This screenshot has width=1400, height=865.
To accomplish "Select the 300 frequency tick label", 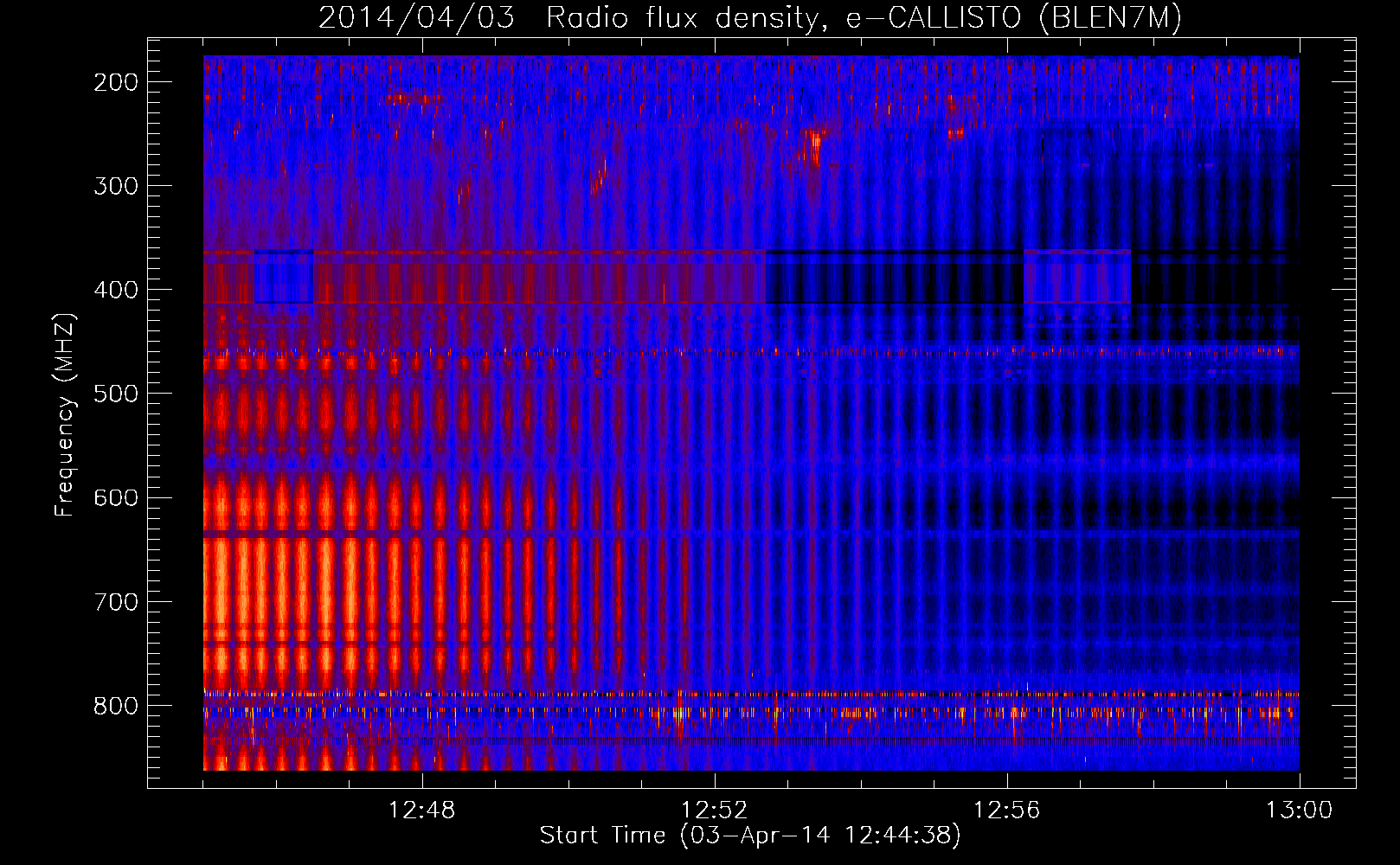I will [116, 186].
